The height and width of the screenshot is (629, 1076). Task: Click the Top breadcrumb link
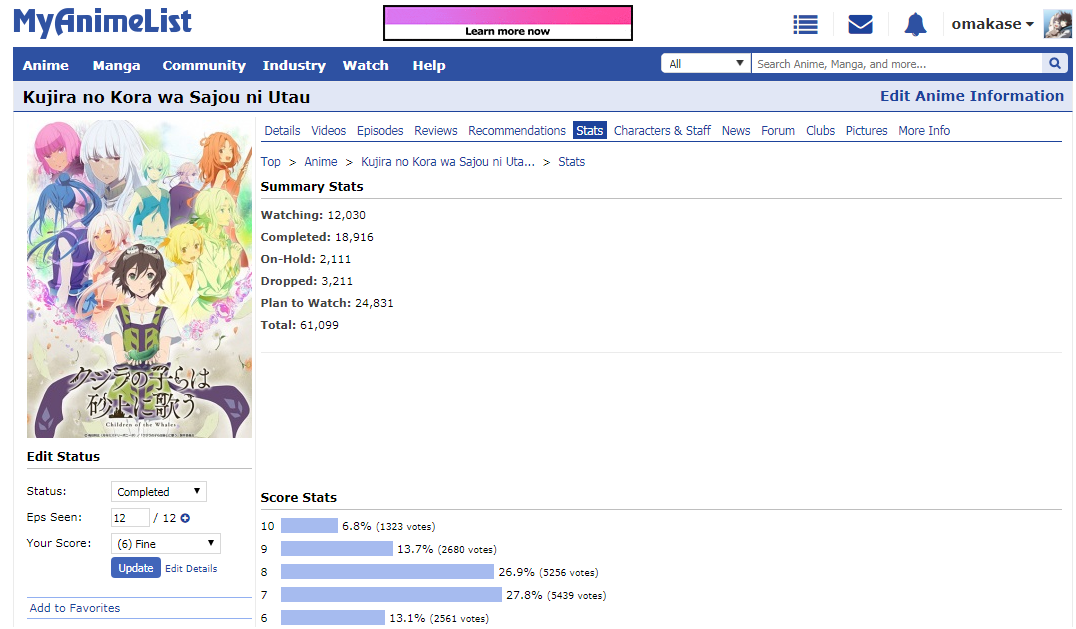270,162
